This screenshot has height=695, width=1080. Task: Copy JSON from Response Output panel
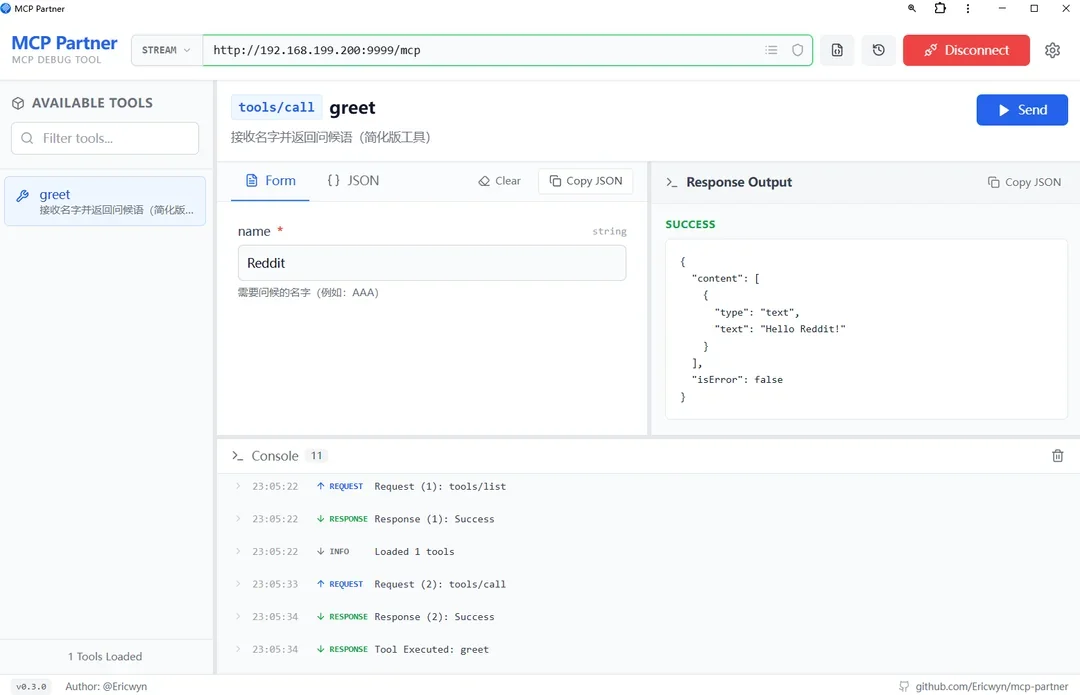[1024, 183]
